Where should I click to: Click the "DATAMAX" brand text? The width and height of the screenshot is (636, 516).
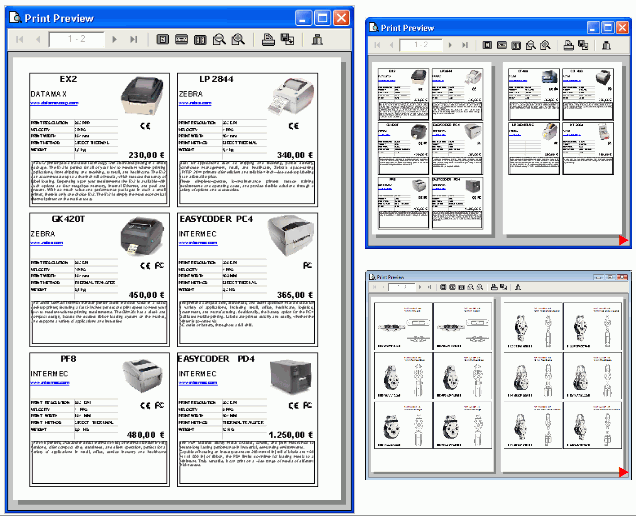48,94
